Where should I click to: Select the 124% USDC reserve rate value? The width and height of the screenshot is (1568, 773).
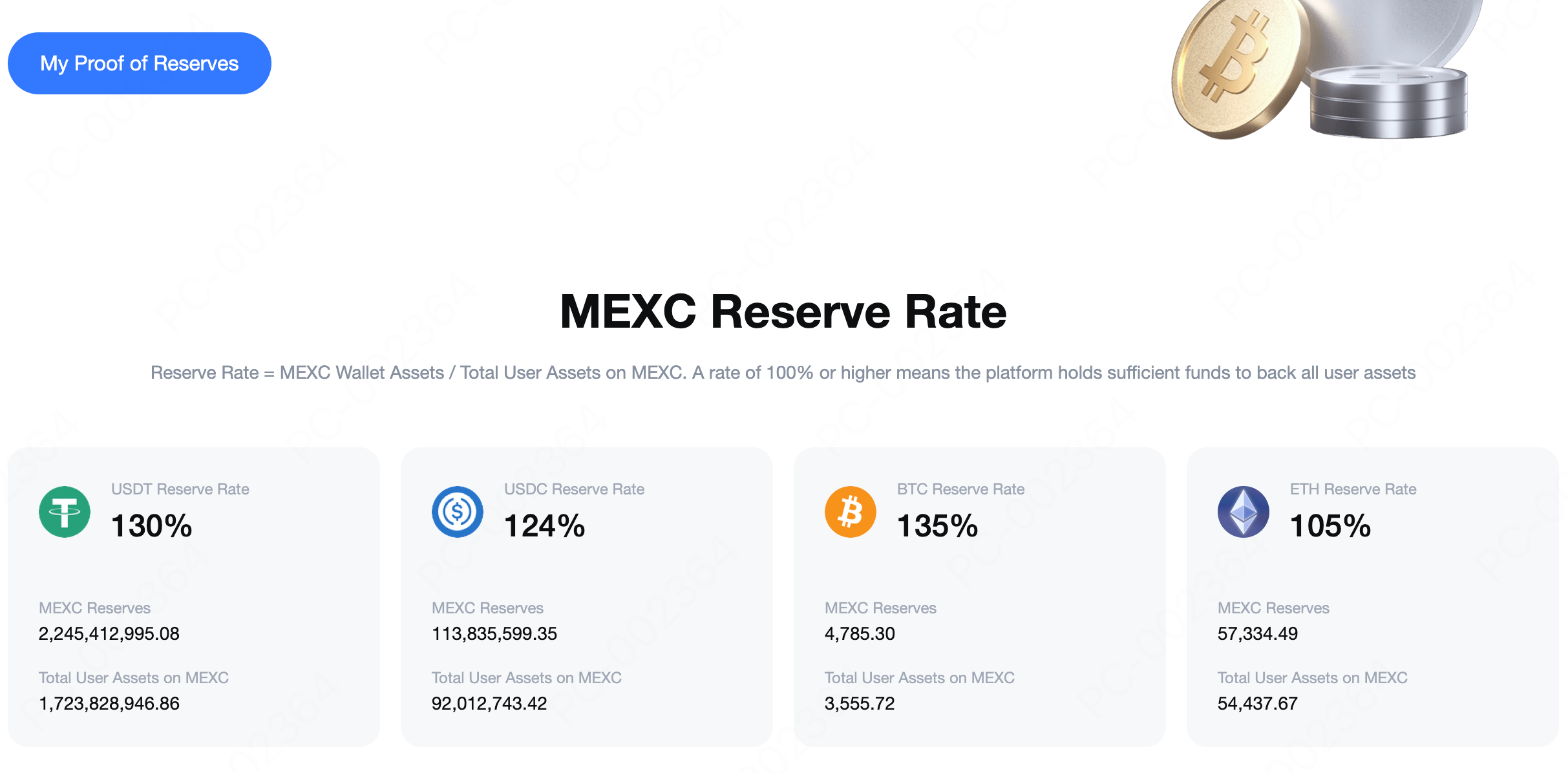coord(545,525)
